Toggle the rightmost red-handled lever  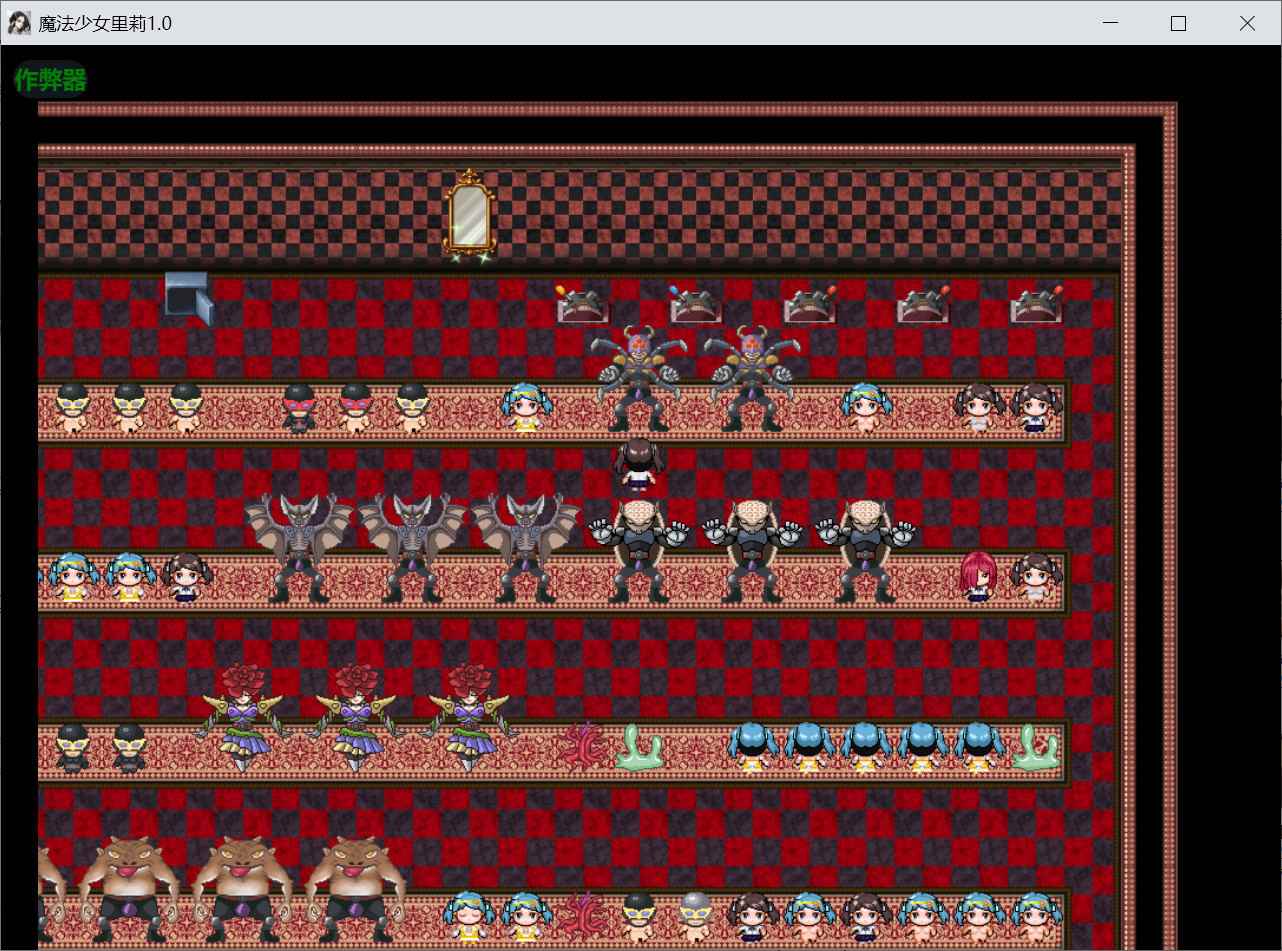[1036, 304]
